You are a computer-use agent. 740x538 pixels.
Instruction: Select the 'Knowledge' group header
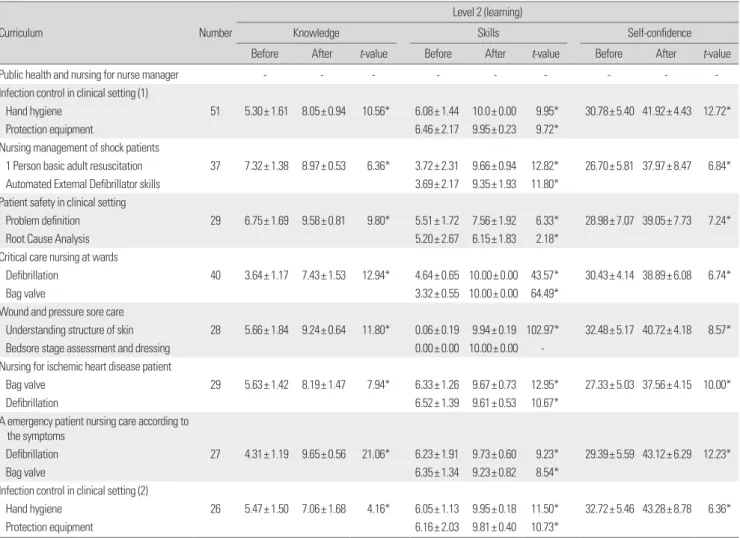(316, 33)
